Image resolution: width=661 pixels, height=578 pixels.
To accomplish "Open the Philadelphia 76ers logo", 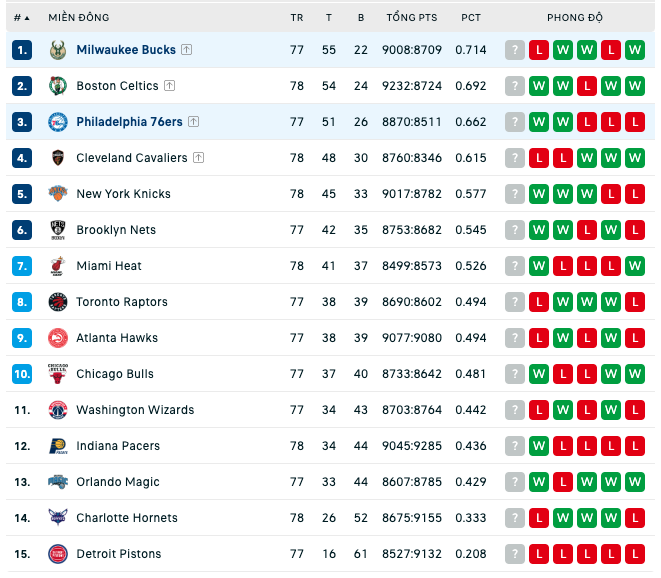I will click(58, 122).
